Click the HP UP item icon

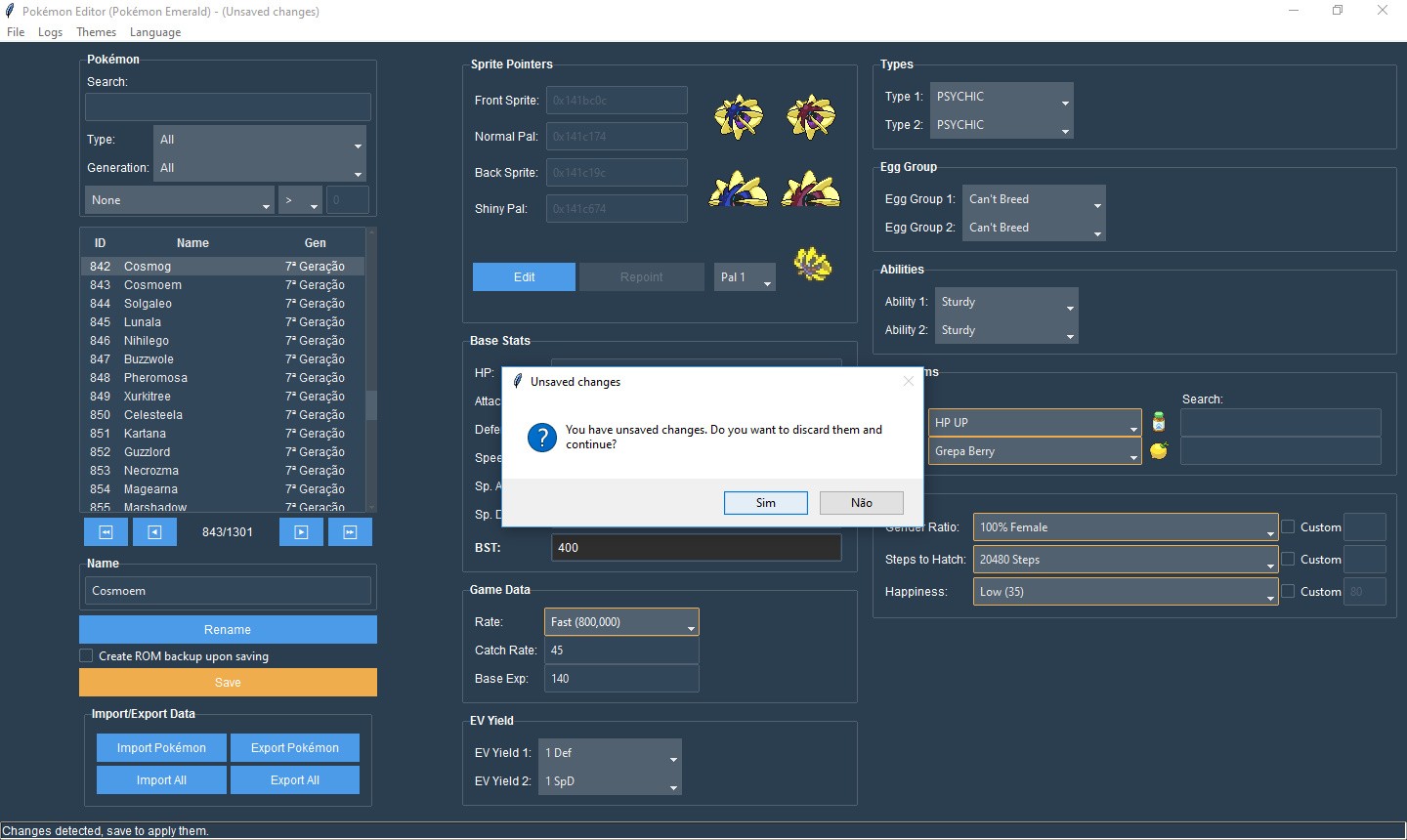pyautogui.click(x=1159, y=422)
